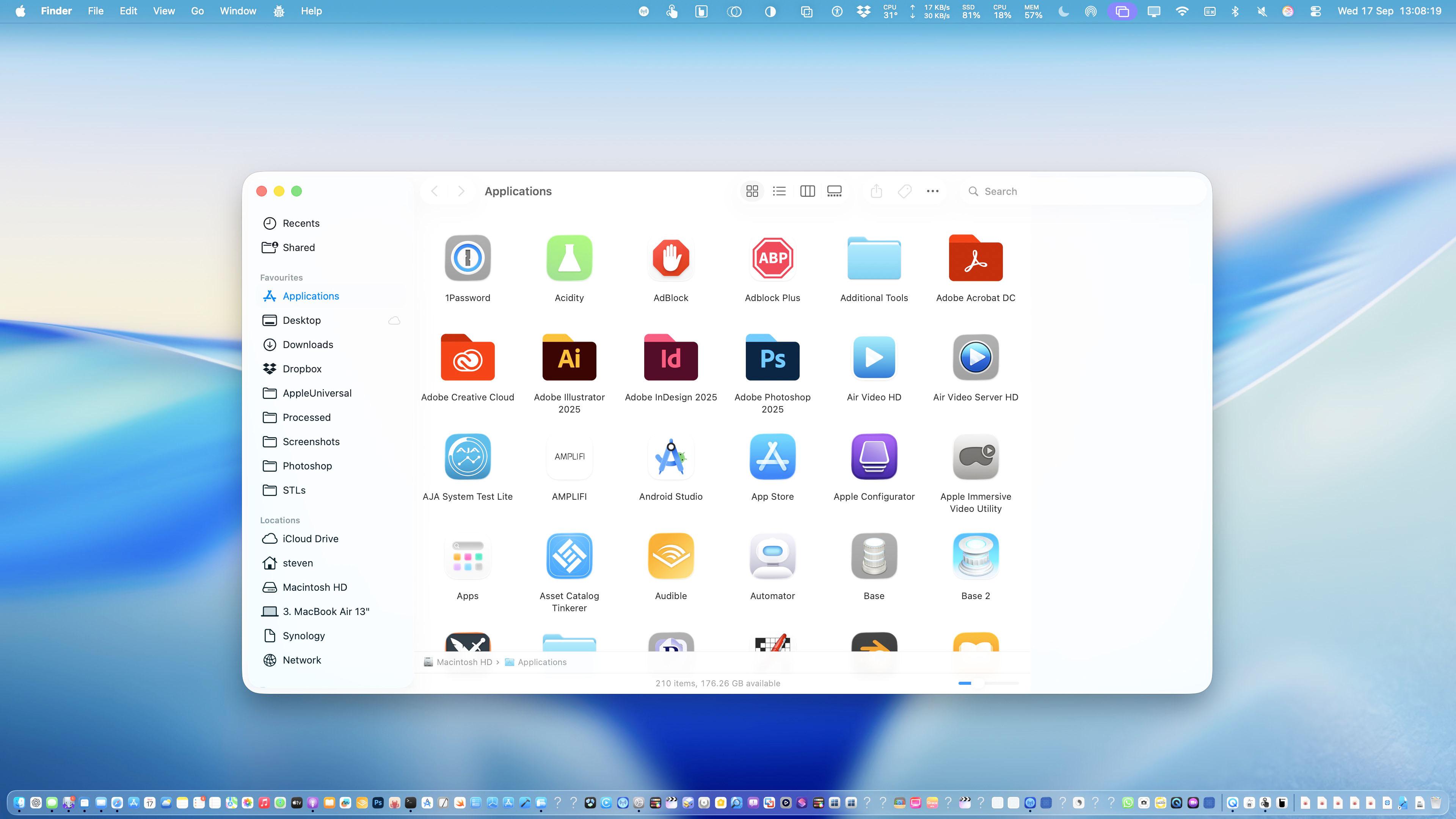Toggle Wi-Fi icon in the menu bar

coord(1181,11)
